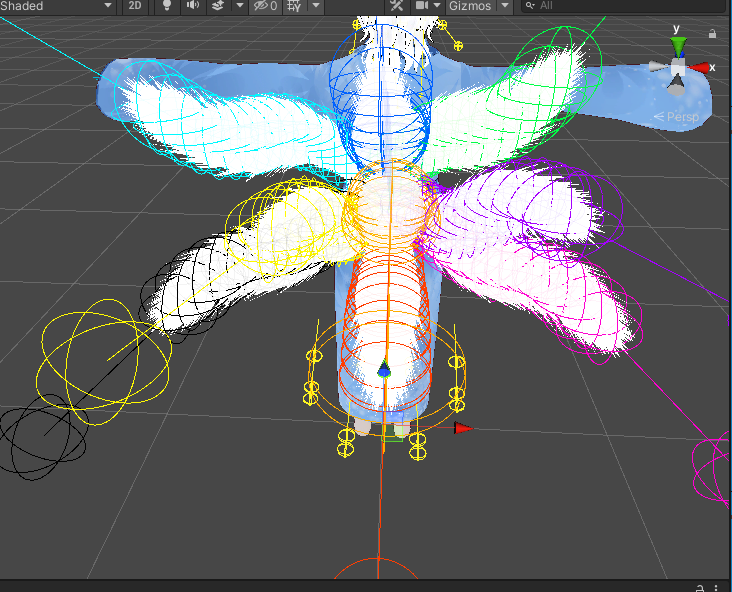Click the scene camera settings icon
The image size is (732, 592).
coord(423,6)
